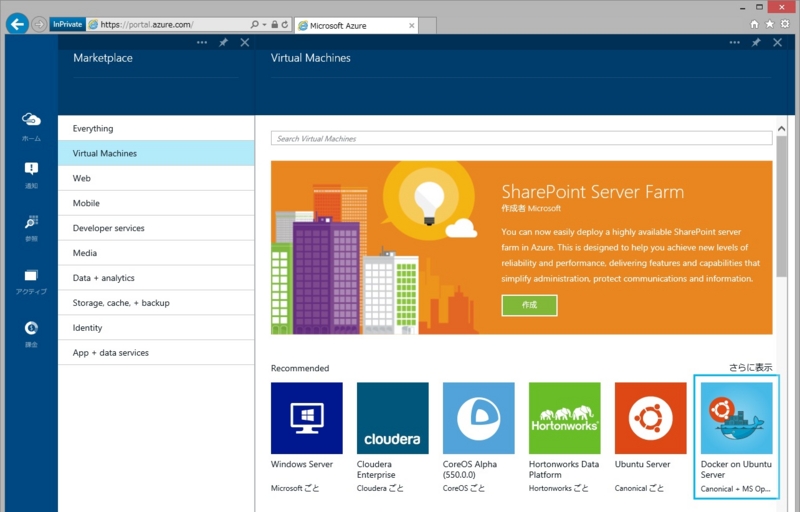Select Data + analytics category

pyautogui.click(x=156, y=278)
